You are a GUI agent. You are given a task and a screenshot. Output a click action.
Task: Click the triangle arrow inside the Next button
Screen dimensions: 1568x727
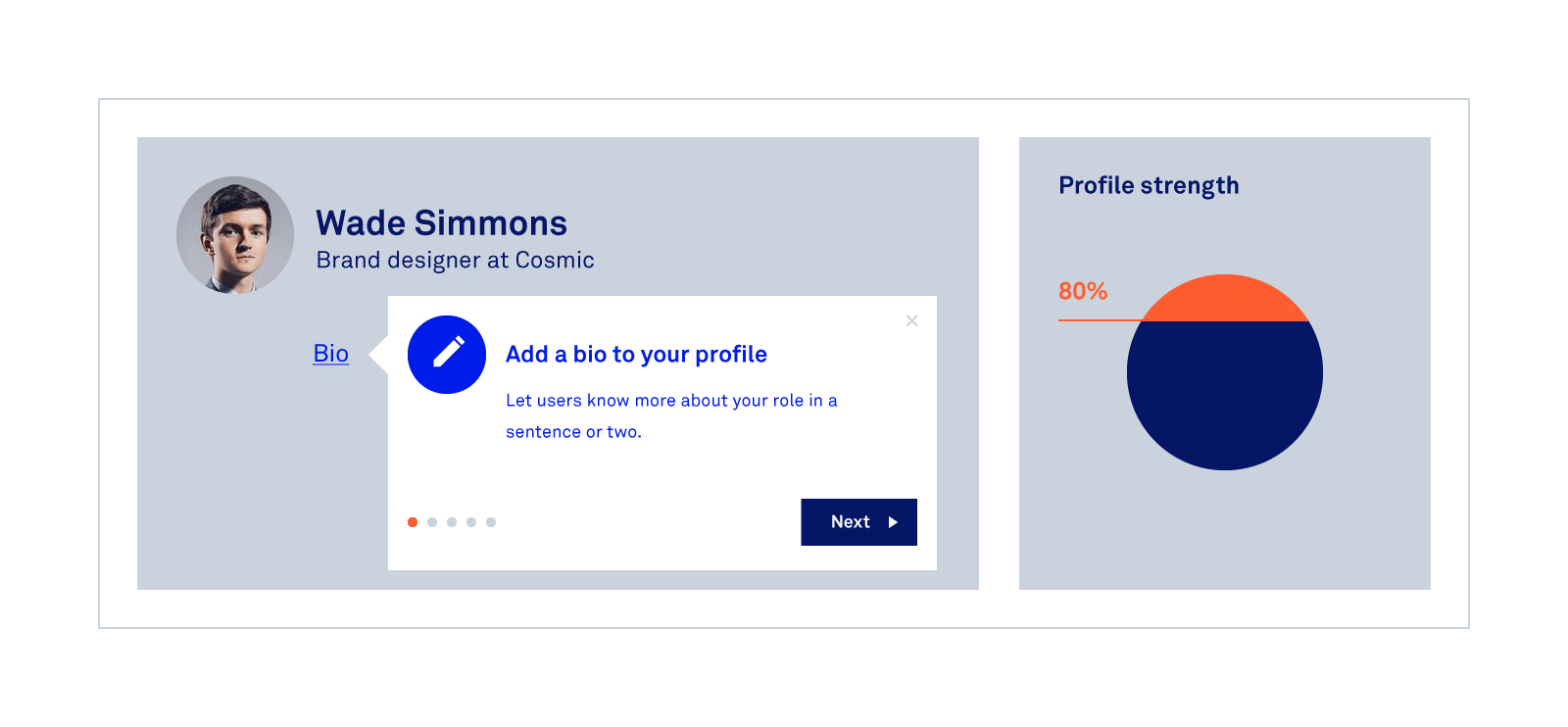coord(893,522)
